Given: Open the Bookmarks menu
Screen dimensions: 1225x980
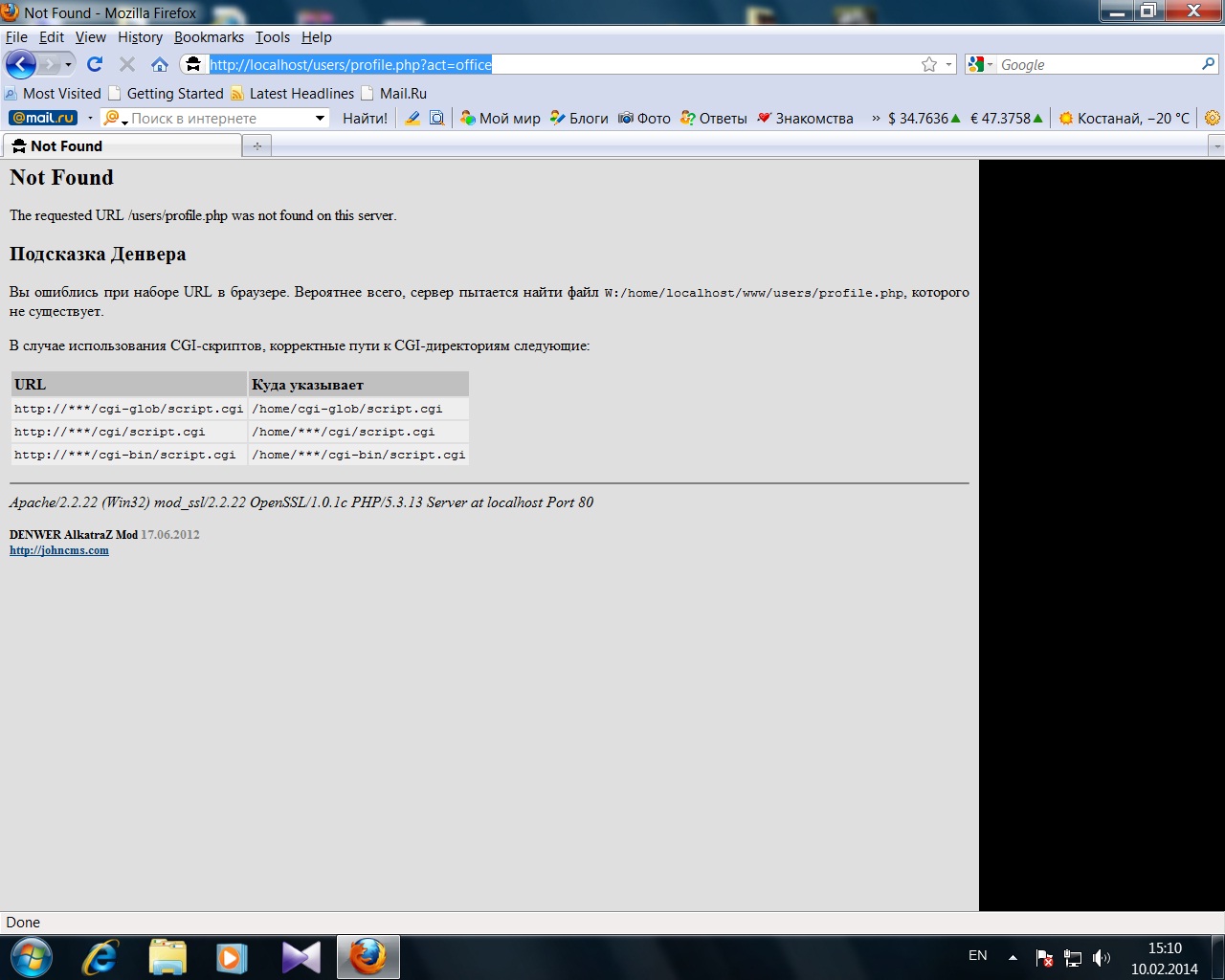Looking at the screenshot, I should [x=209, y=37].
